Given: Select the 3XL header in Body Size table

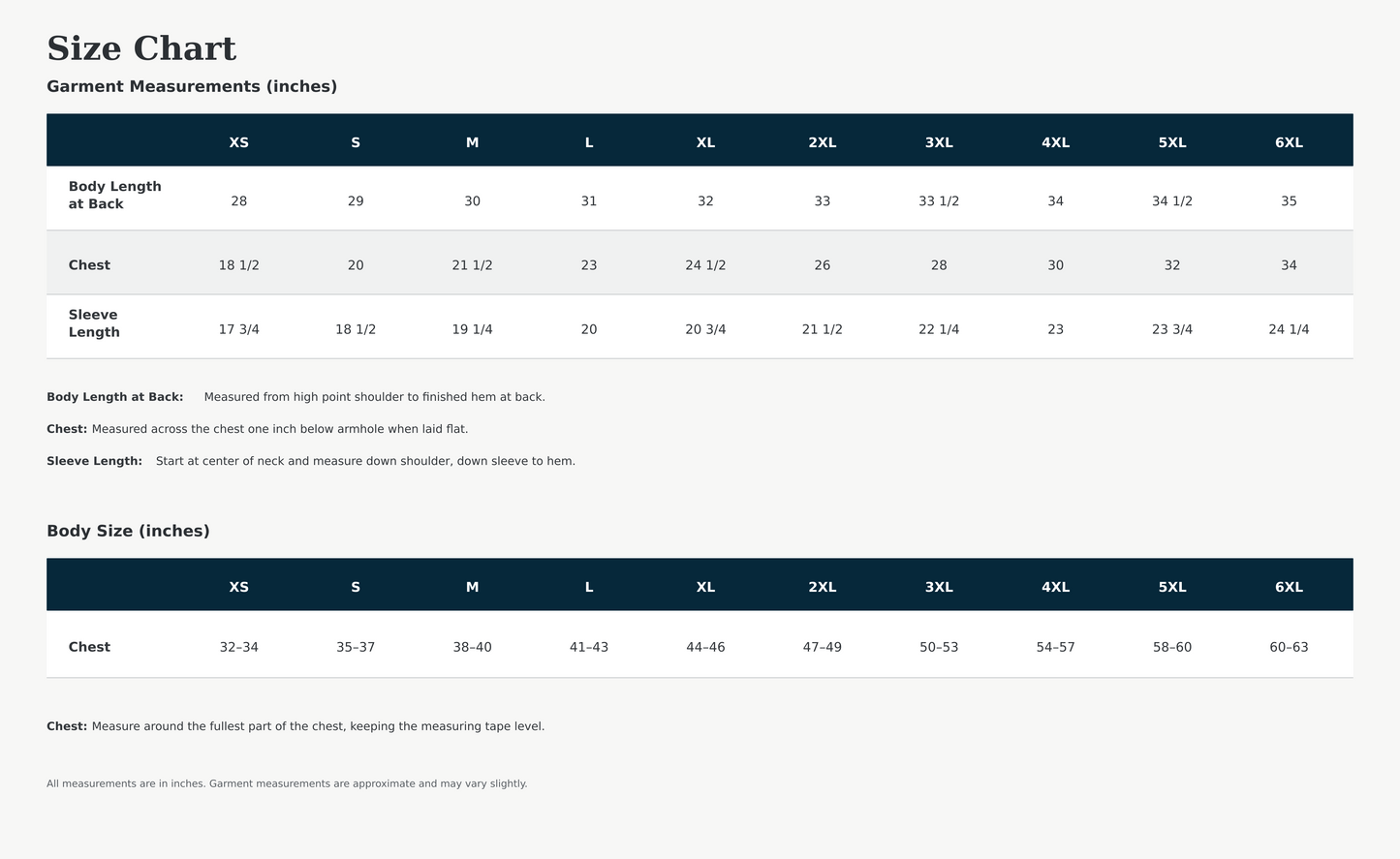Looking at the screenshot, I should 939,587.
